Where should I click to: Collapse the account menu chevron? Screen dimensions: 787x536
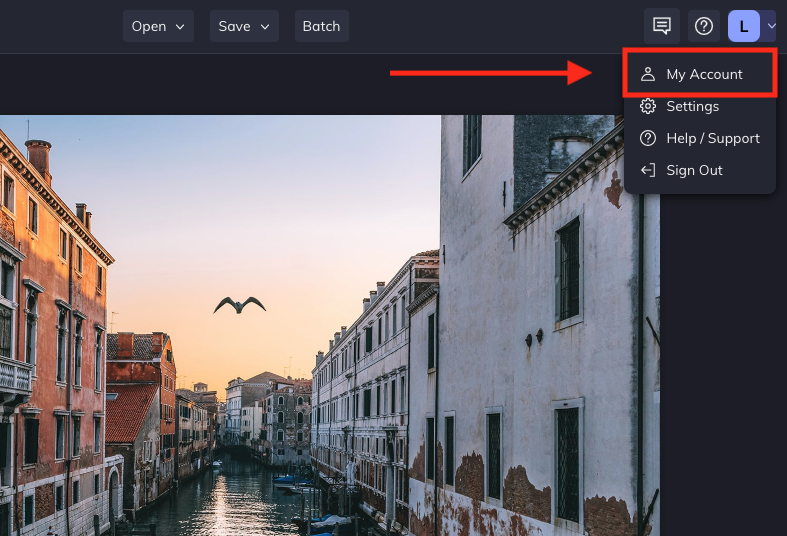tap(771, 26)
